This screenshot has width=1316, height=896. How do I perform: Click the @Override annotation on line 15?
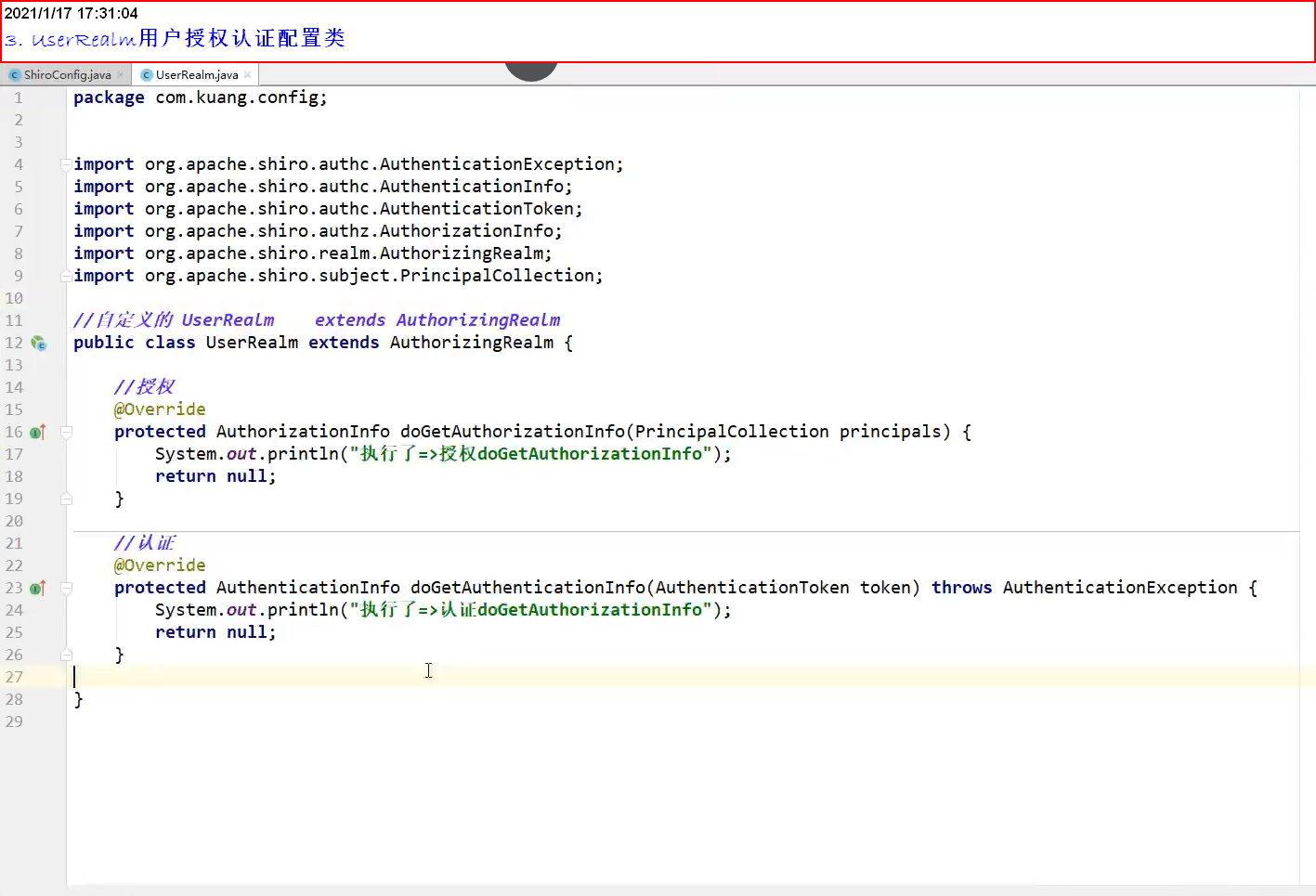click(x=160, y=409)
